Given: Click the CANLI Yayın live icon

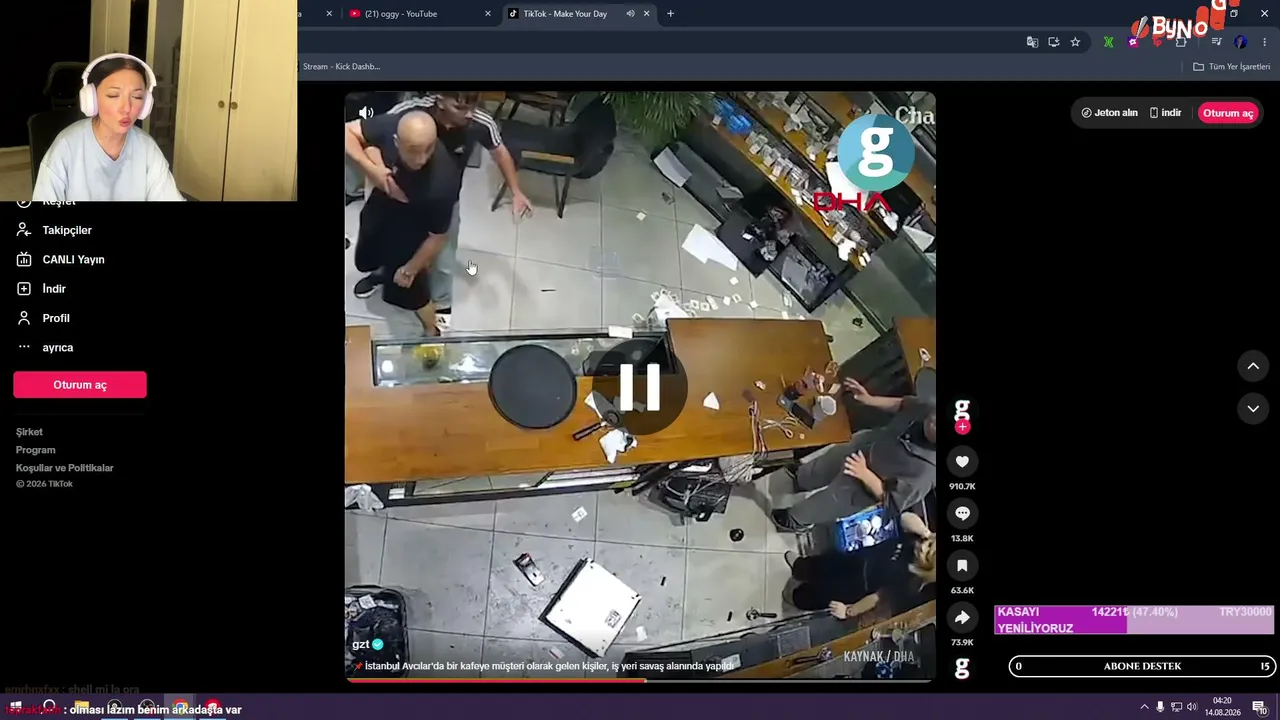Looking at the screenshot, I should coord(24,259).
